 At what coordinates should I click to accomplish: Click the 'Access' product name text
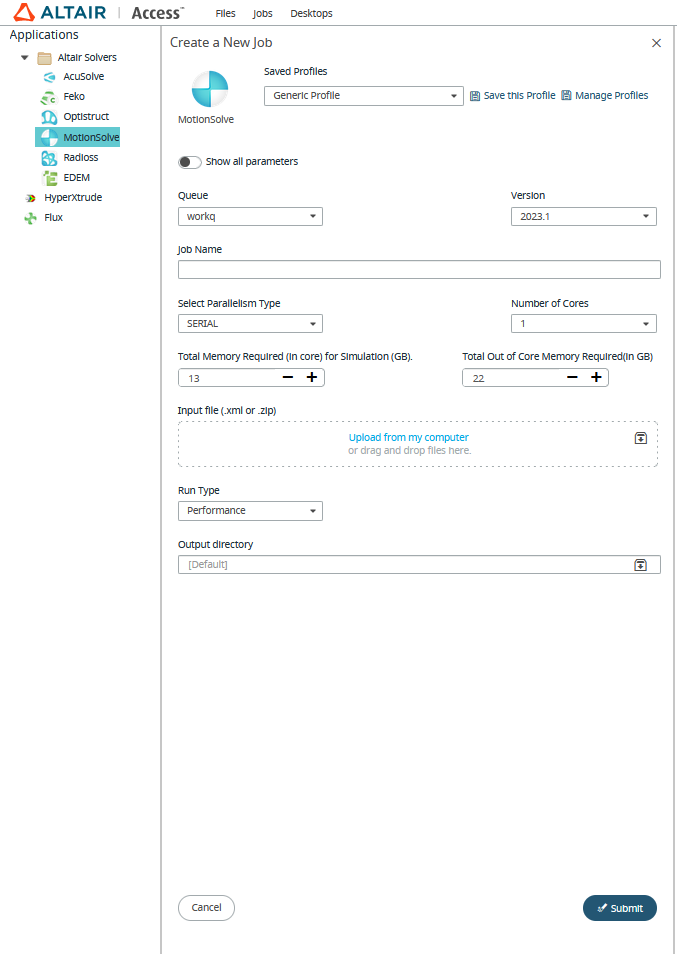[156, 13]
